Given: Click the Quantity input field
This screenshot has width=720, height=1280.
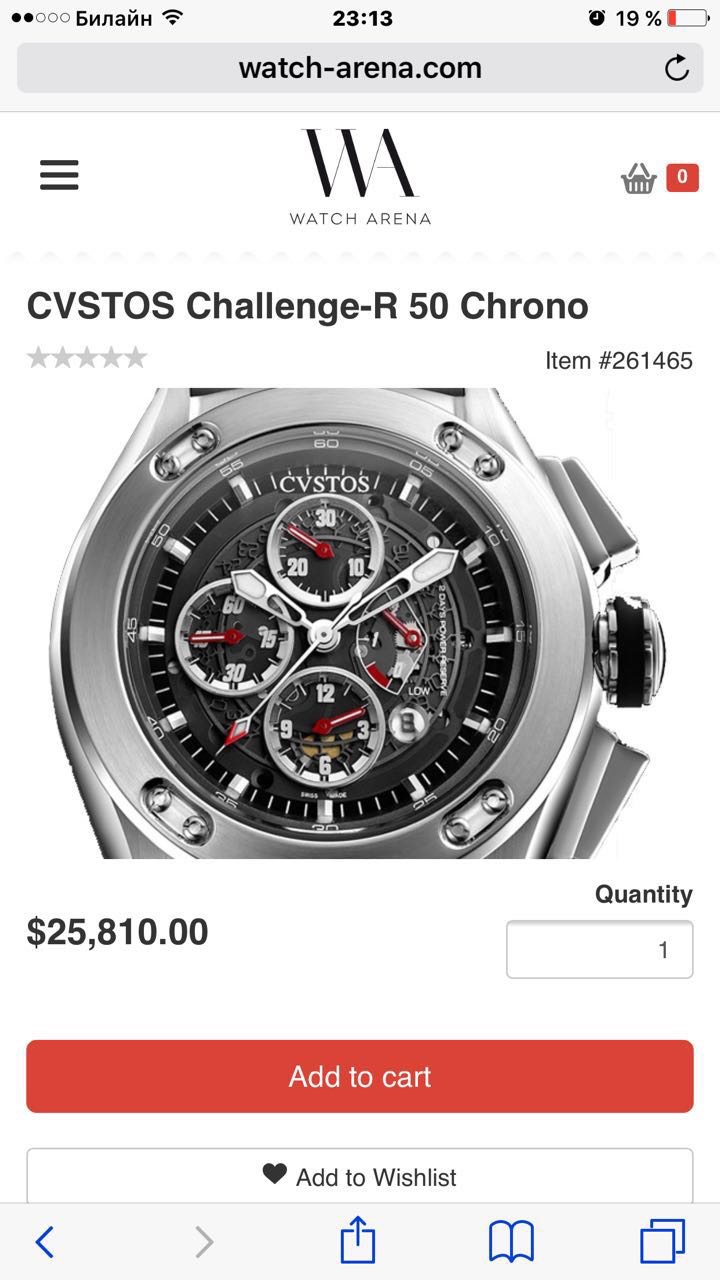Looking at the screenshot, I should point(599,949).
